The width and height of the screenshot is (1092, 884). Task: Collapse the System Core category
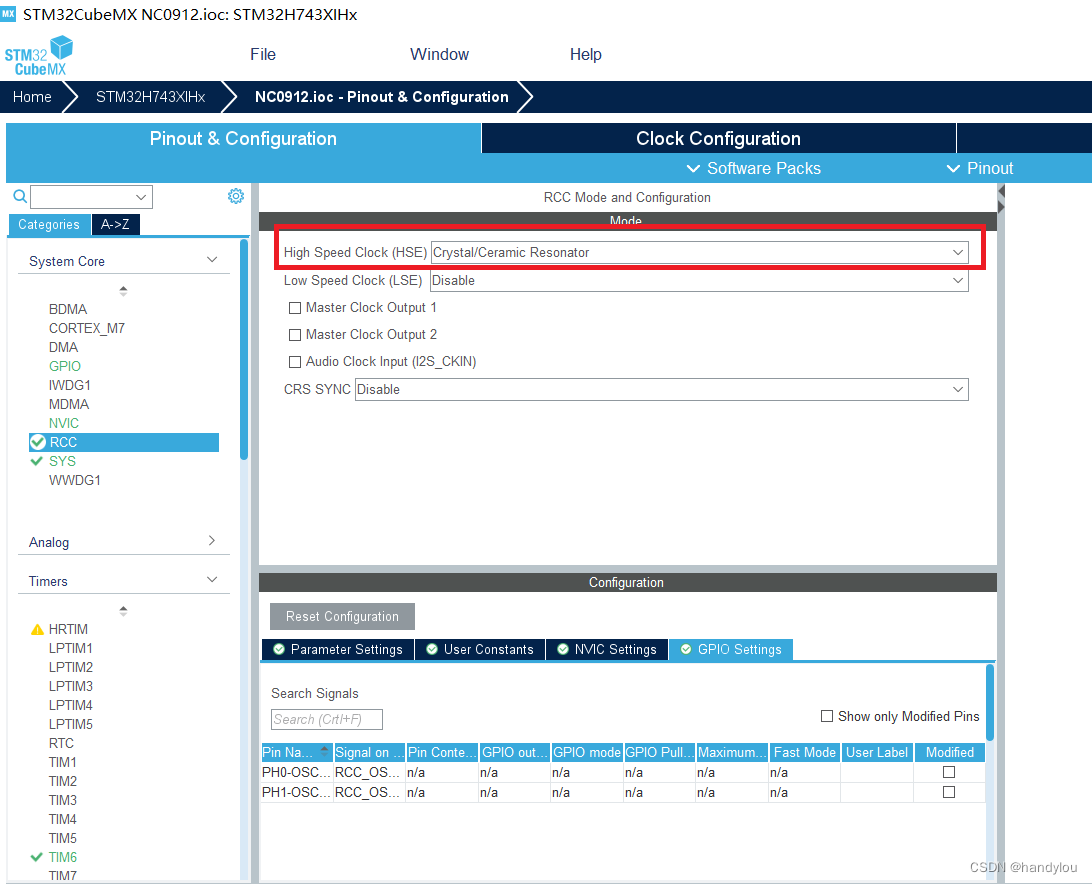point(212,260)
